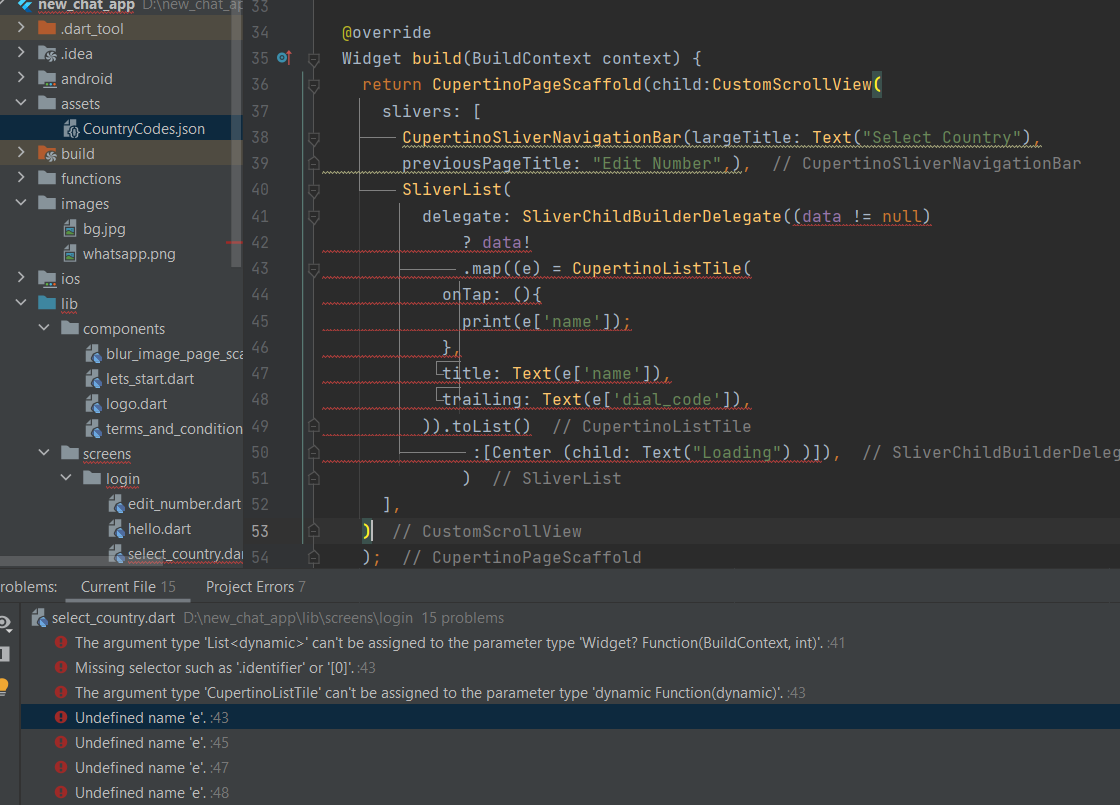Viewport: 1120px width, 805px height.
Task: Switch to Current File problems tab
Action: click(x=128, y=586)
